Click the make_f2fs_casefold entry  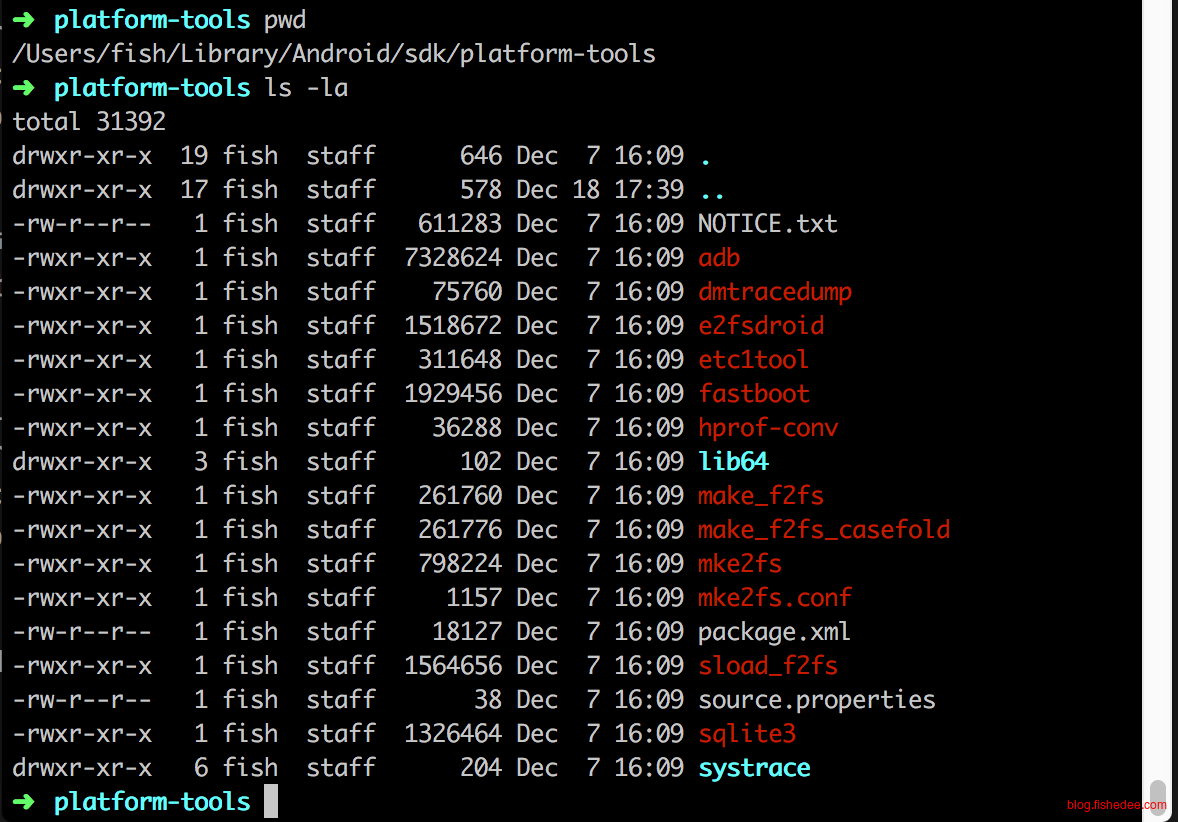pos(824,530)
